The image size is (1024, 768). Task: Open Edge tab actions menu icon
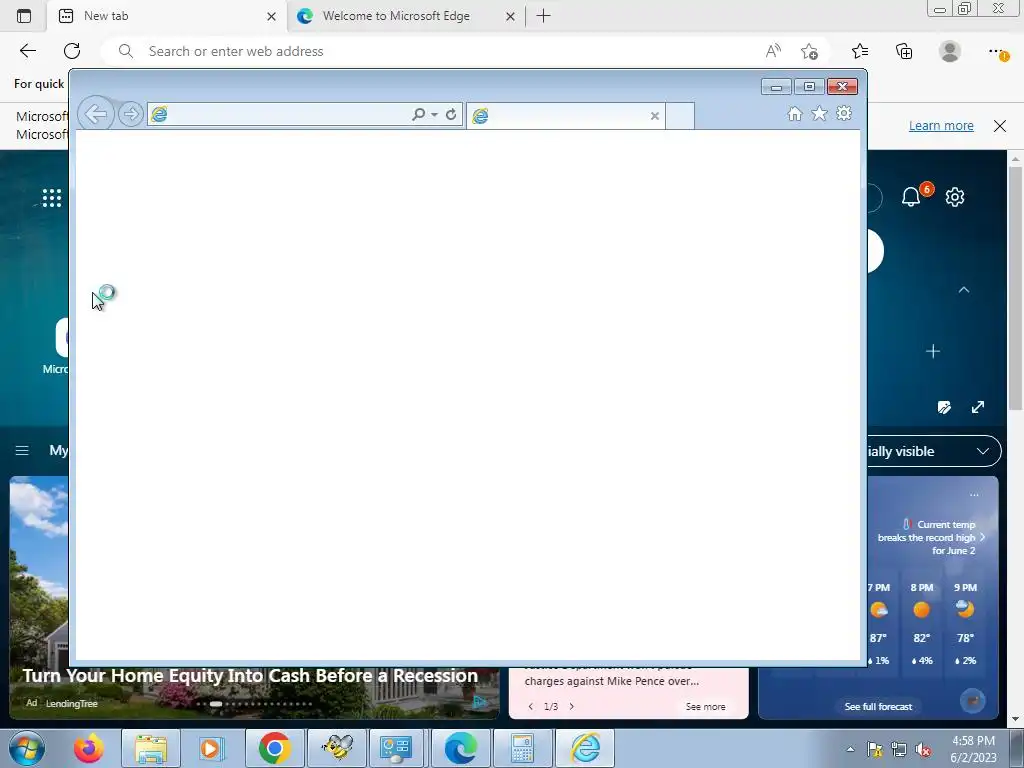pos(24,16)
